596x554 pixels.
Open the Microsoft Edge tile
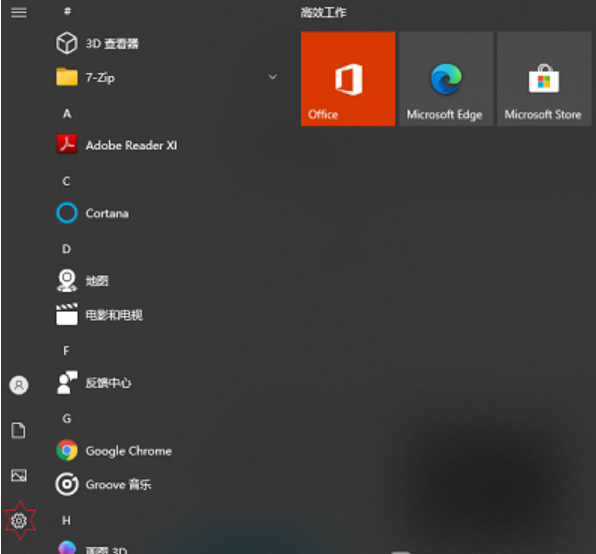coord(446,79)
